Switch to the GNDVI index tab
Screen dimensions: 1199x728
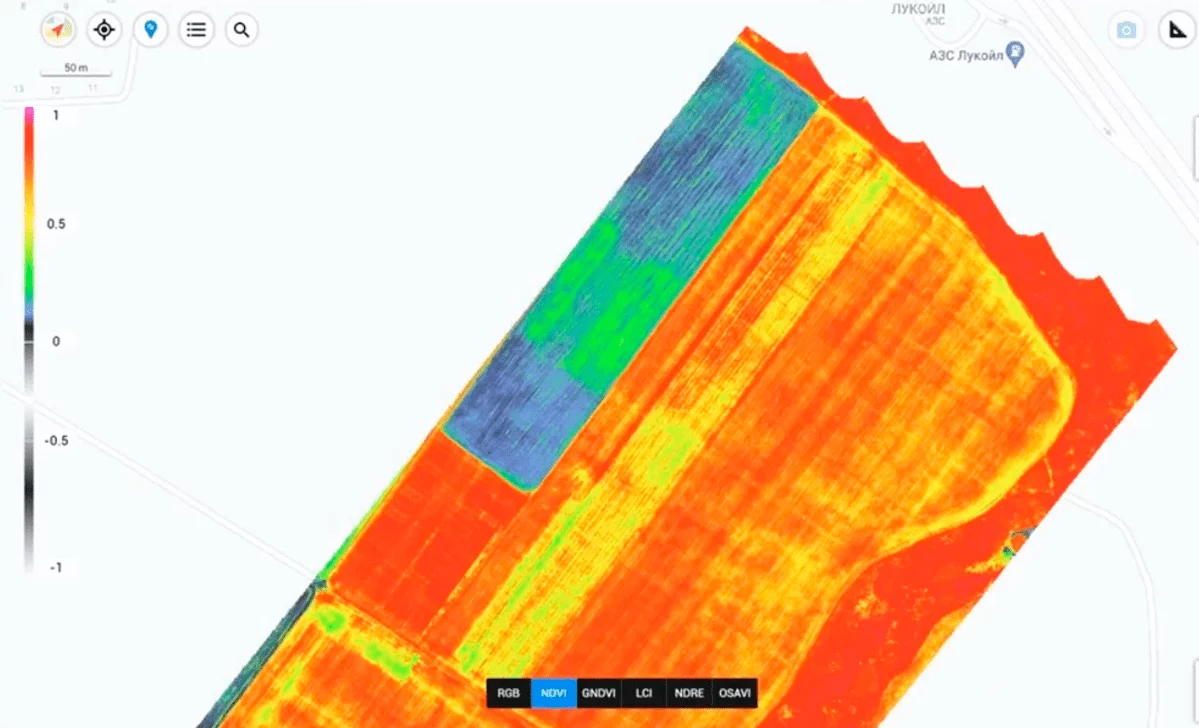pyautogui.click(x=599, y=693)
